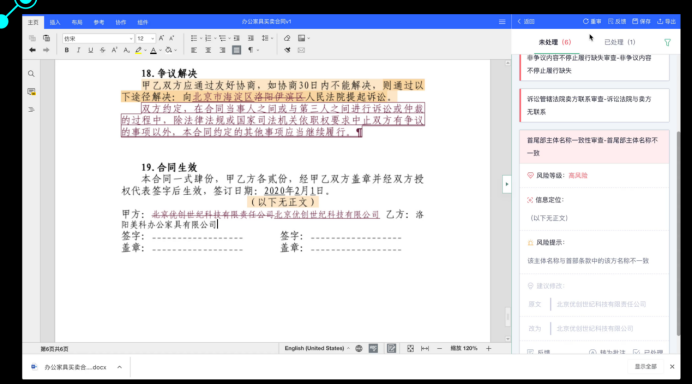Click the 导出 export button
Viewport: 693px width, 384px height.
[666, 21]
